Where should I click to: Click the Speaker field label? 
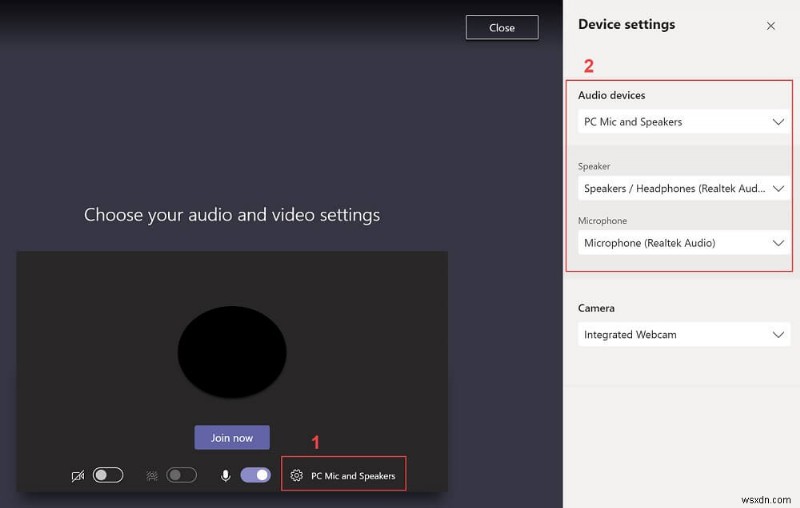[x=594, y=166]
